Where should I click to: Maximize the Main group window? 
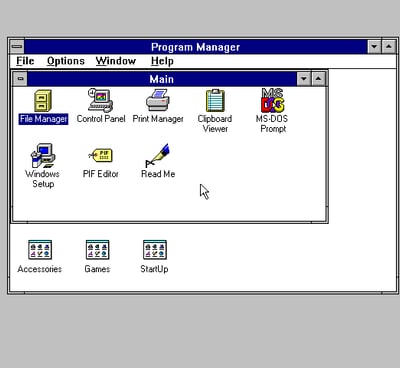(x=318, y=79)
